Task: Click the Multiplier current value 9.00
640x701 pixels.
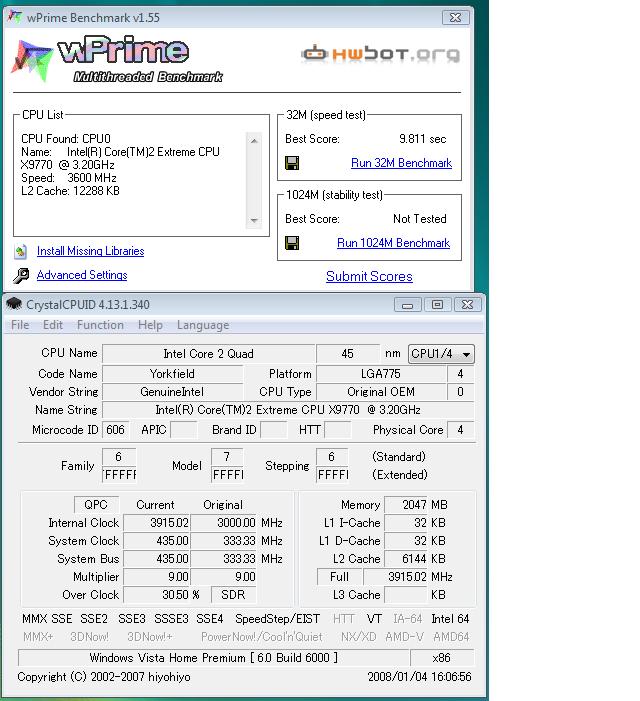Action: (x=156, y=577)
